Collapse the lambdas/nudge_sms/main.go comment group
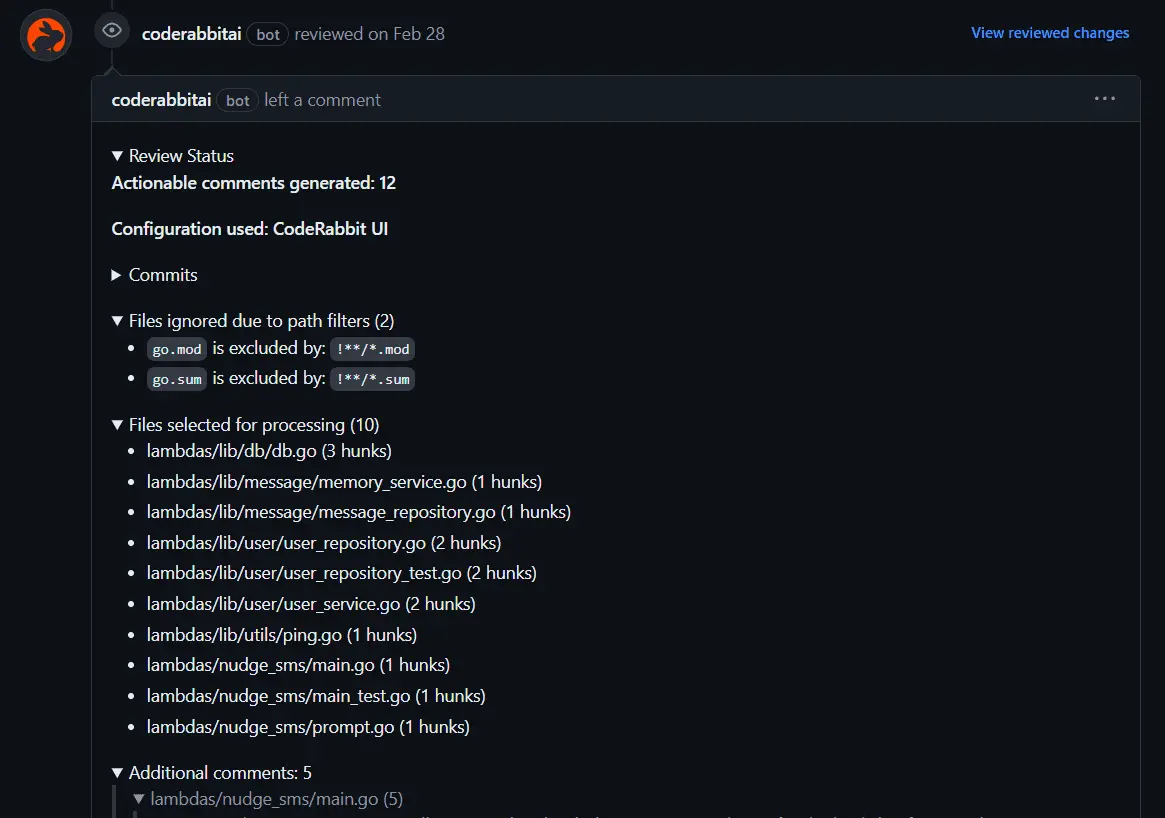 click(x=139, y=798)
